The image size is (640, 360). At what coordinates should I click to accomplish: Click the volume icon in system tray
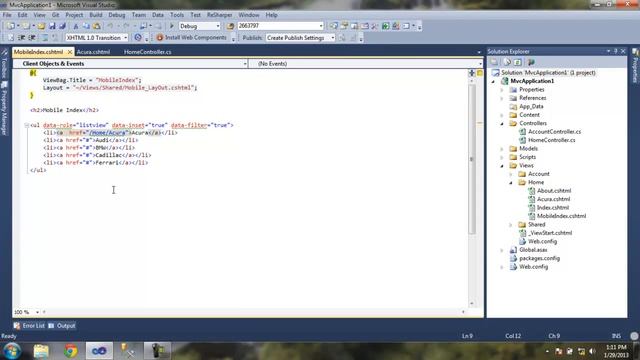(x=592, y=351)
